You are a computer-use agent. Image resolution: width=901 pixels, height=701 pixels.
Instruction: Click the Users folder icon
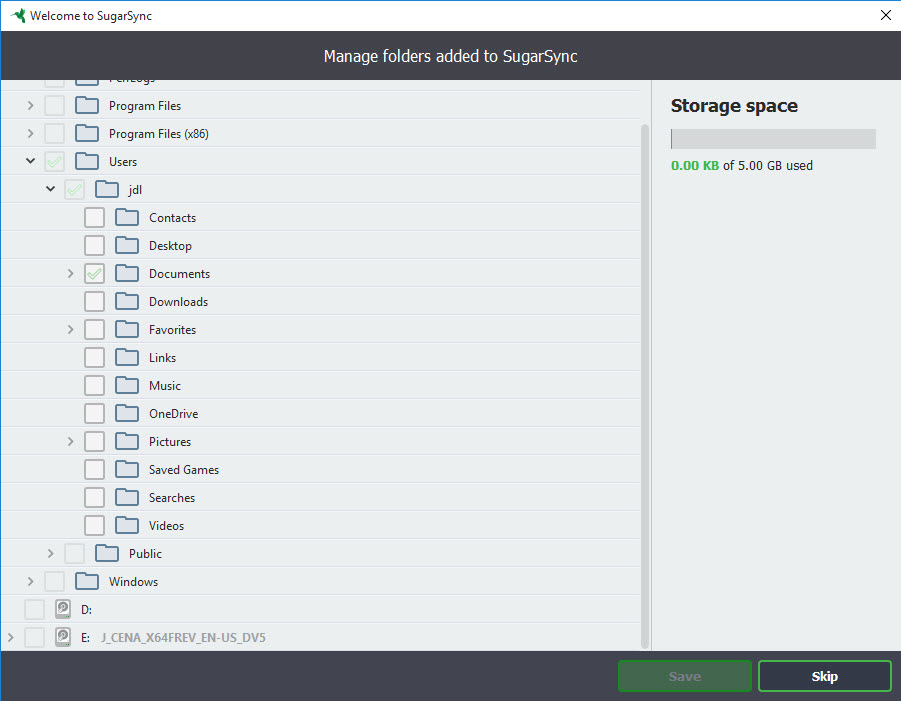click(x=87, y=161)
